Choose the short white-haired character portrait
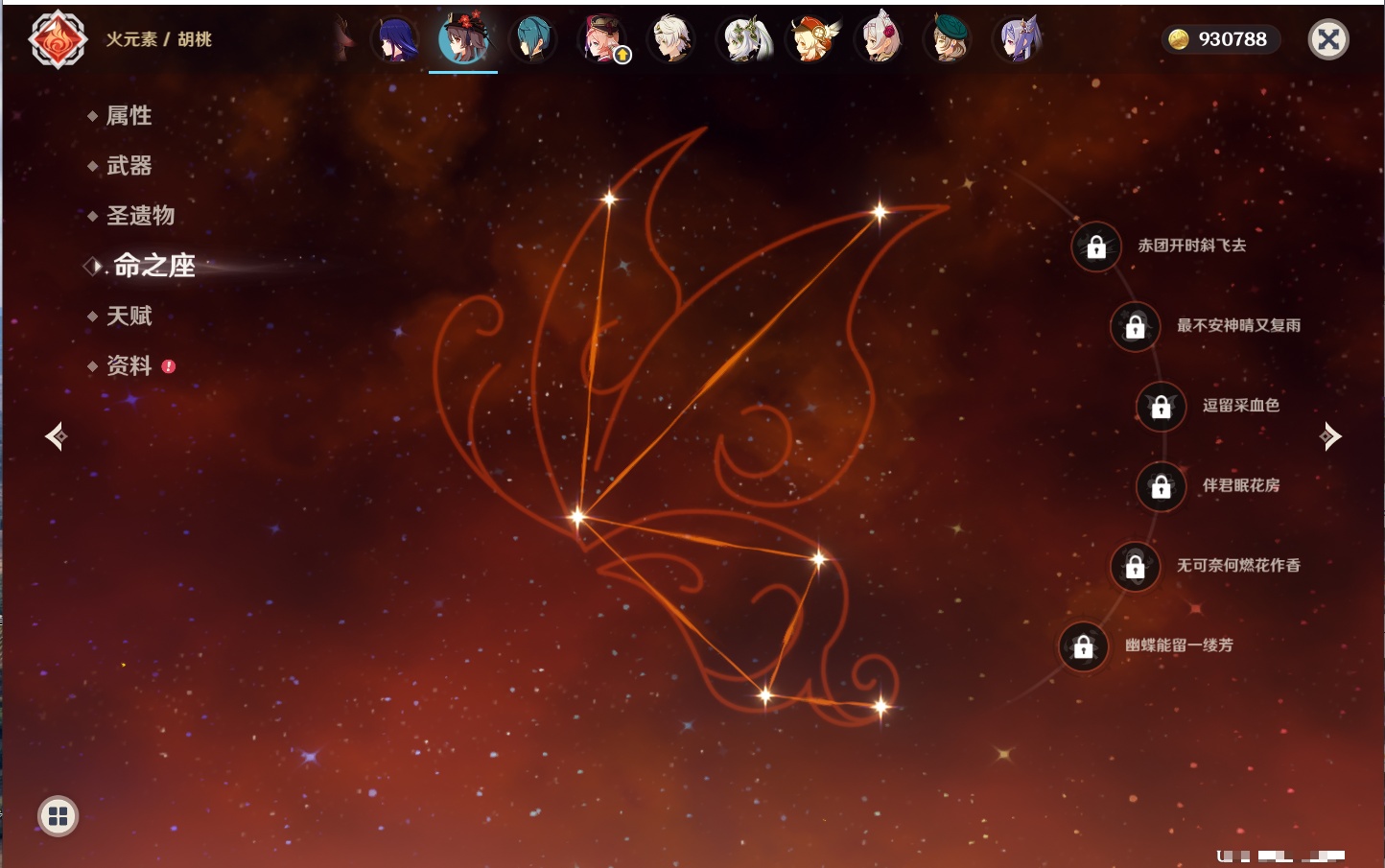 point(671,40)
